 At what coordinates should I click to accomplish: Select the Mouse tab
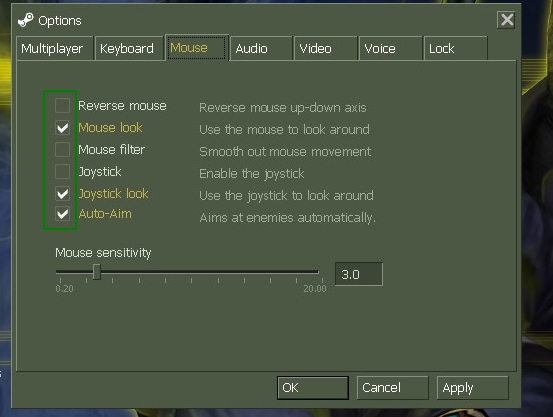[x=197, y=48]
